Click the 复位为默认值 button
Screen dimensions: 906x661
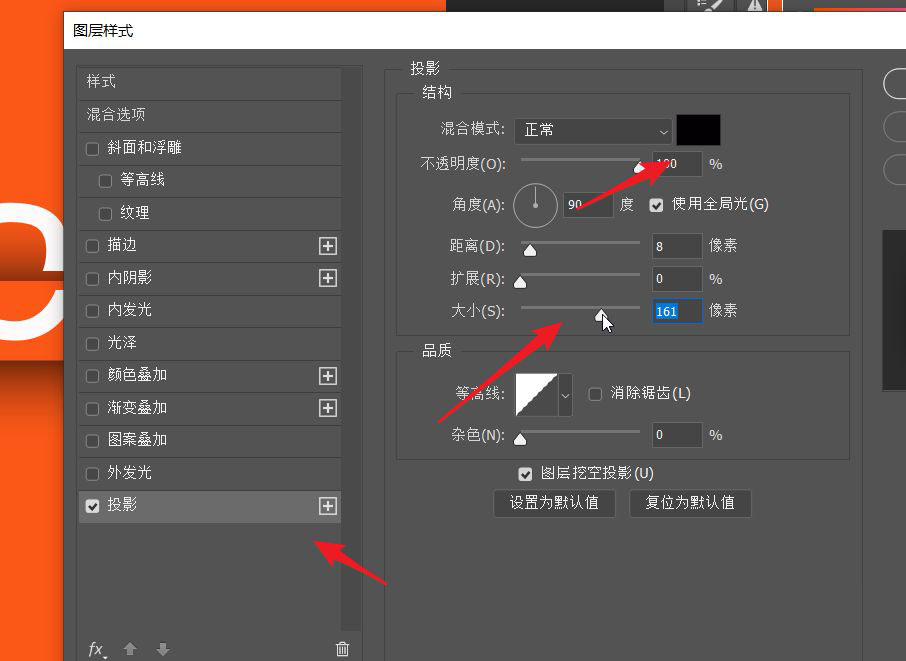pyautogui.click(x=690, y=503)
